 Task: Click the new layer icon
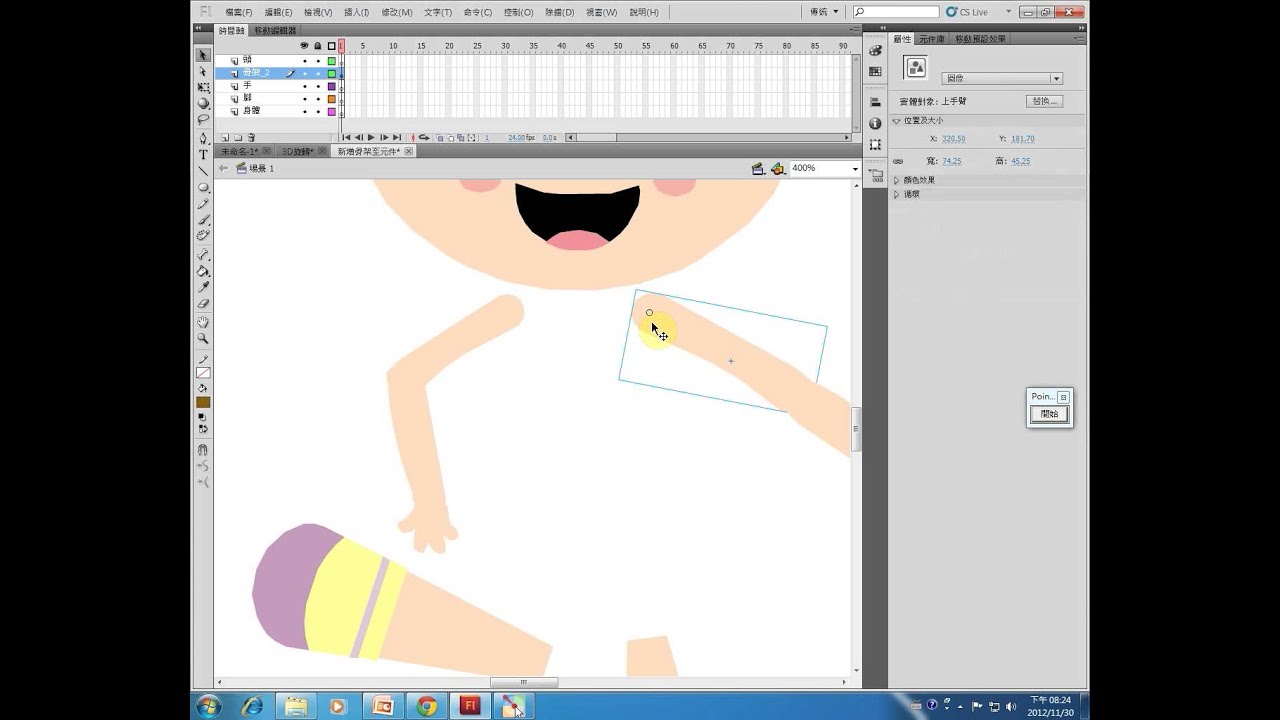click(x=225, y=137)
